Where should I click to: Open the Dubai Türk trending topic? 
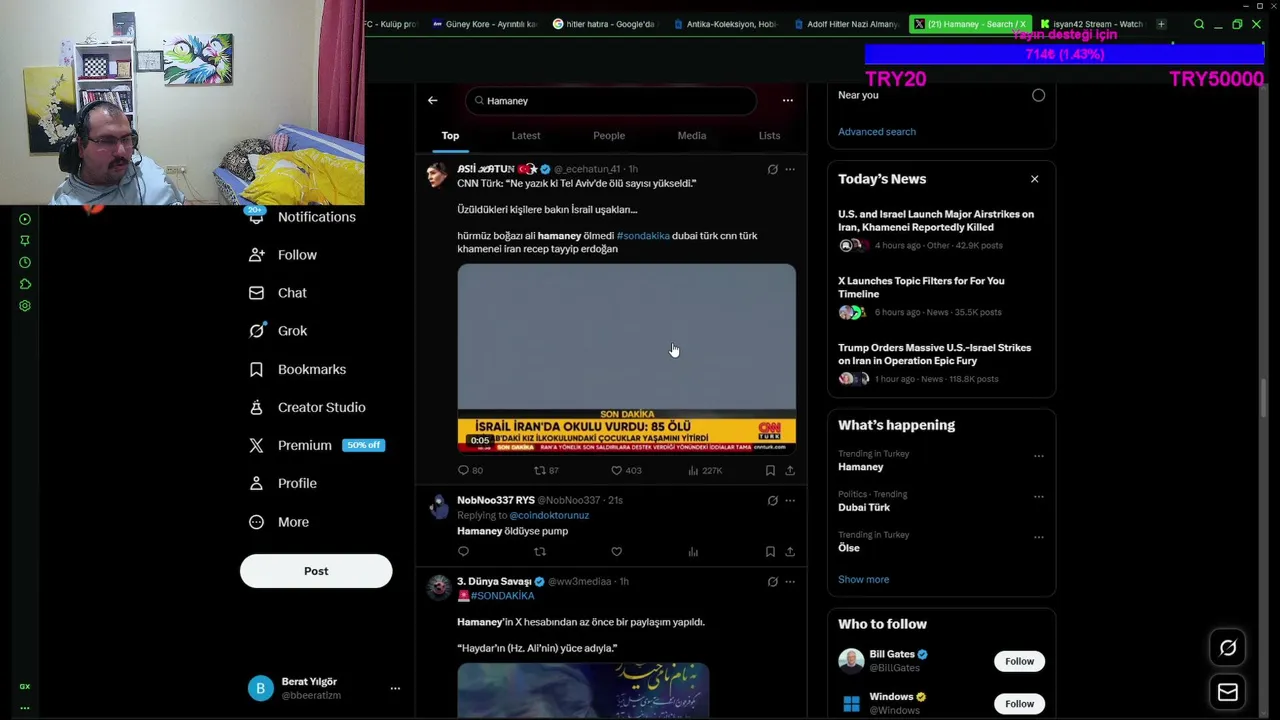pos(864,507)
